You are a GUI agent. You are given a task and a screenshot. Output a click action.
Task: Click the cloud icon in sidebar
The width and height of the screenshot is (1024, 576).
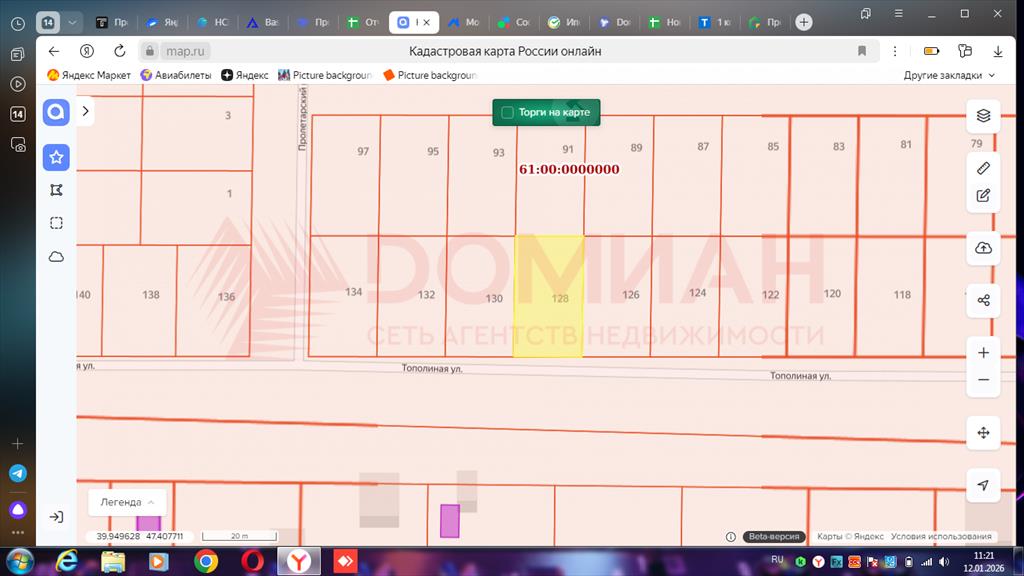click(x=57, y=257)
